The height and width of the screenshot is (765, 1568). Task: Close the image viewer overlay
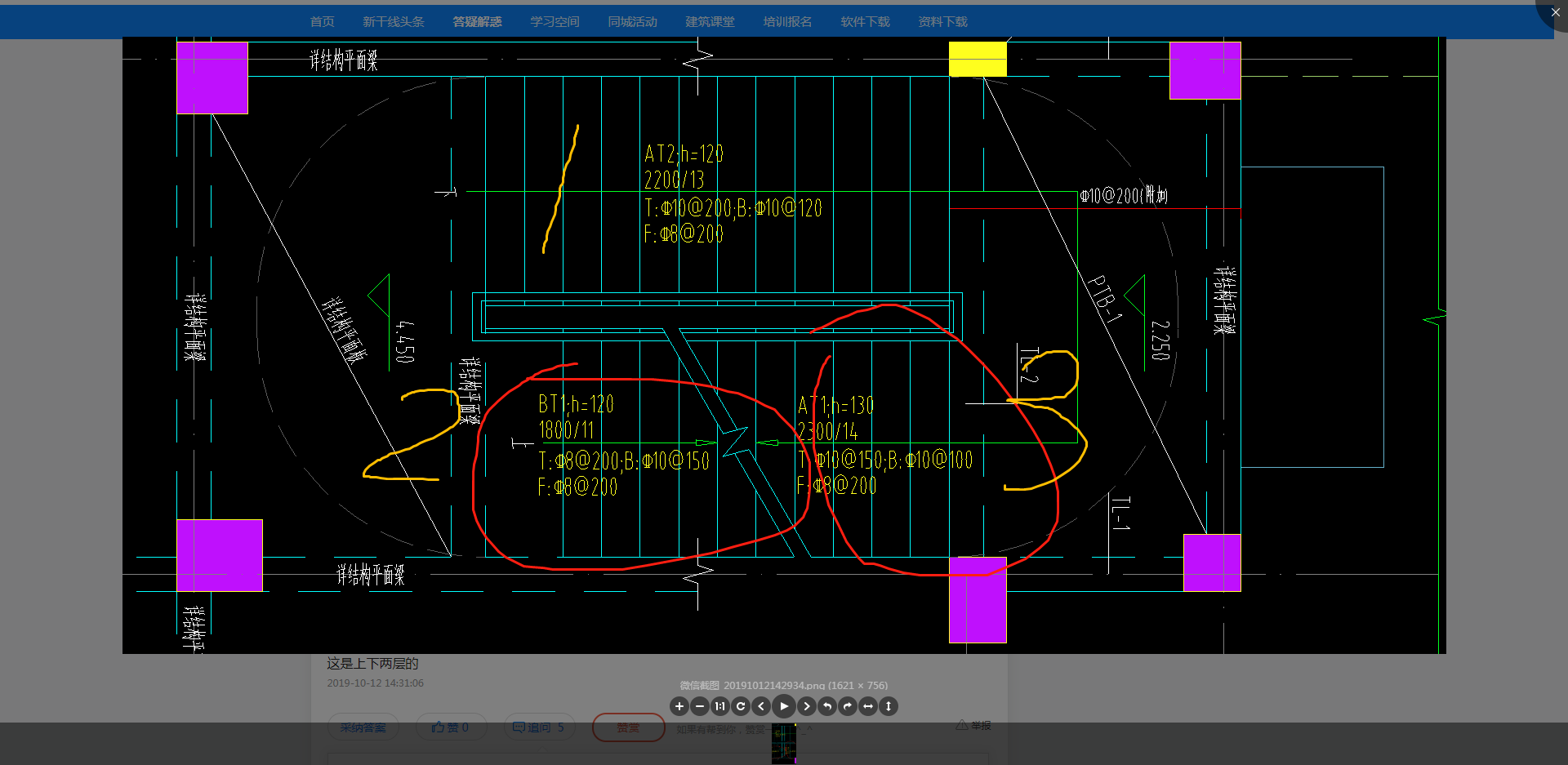(1555, 12)
